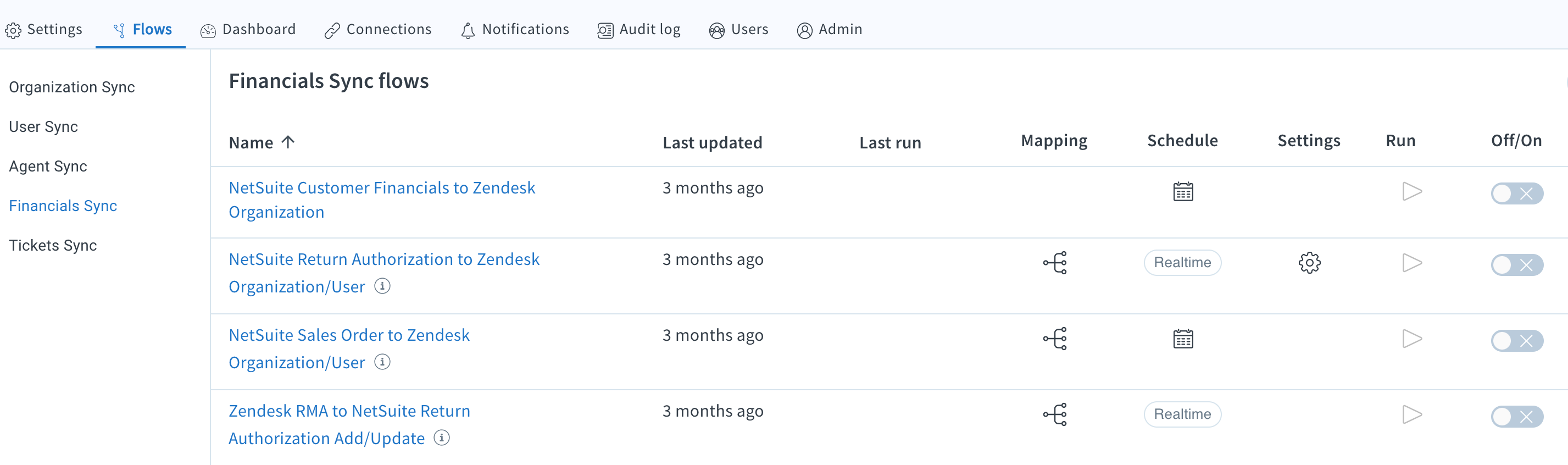Screen dimensions: 1568x465
Task: Run the NetSuite Customer Financials flow
Action: (x=1411, y=191)
